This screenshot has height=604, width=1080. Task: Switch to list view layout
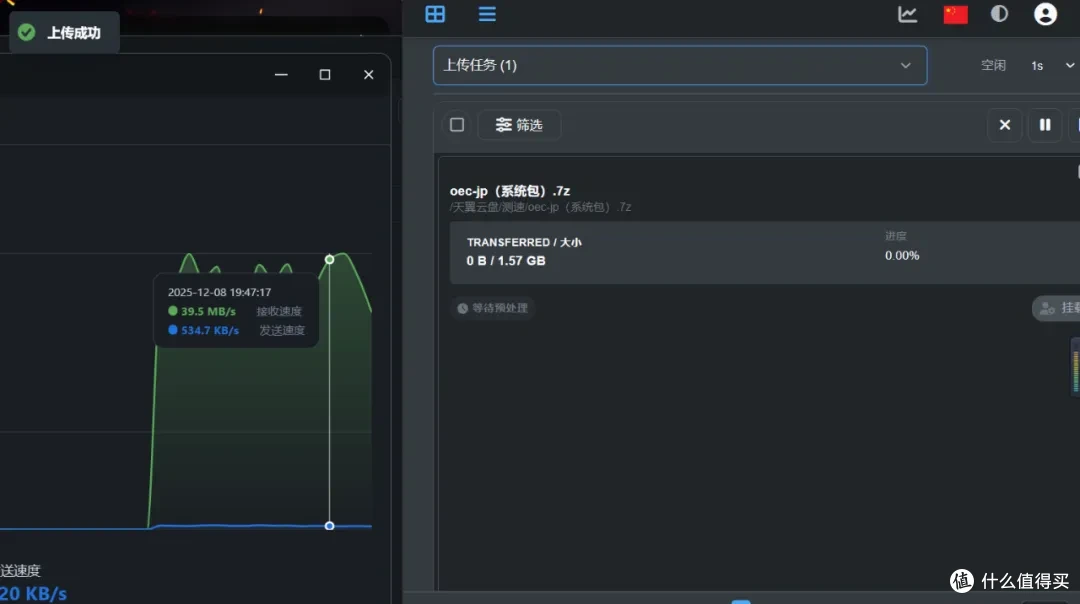click(487, 14)
